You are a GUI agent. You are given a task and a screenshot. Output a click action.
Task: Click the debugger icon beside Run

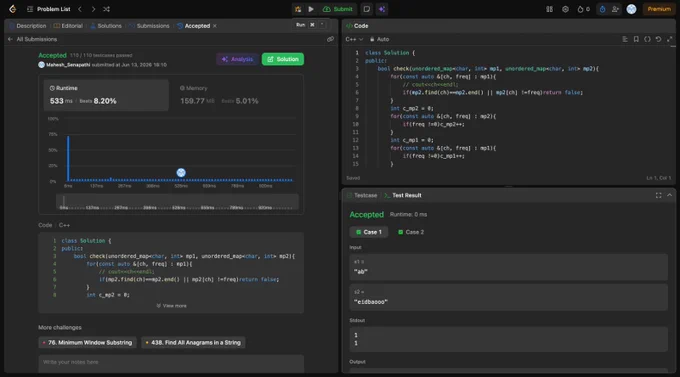(x=298, y=9)
